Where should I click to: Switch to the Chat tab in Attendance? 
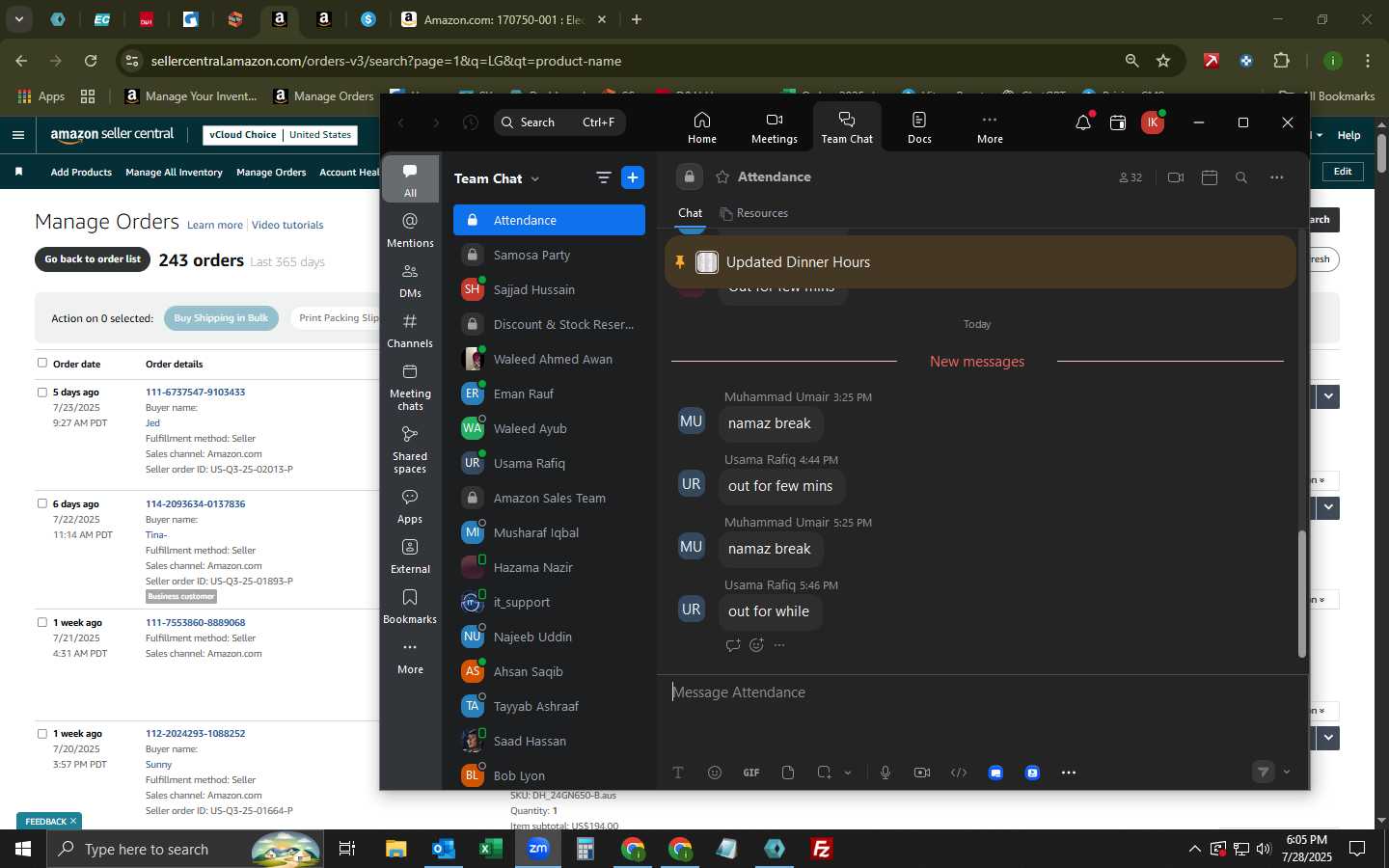[691, 213]
